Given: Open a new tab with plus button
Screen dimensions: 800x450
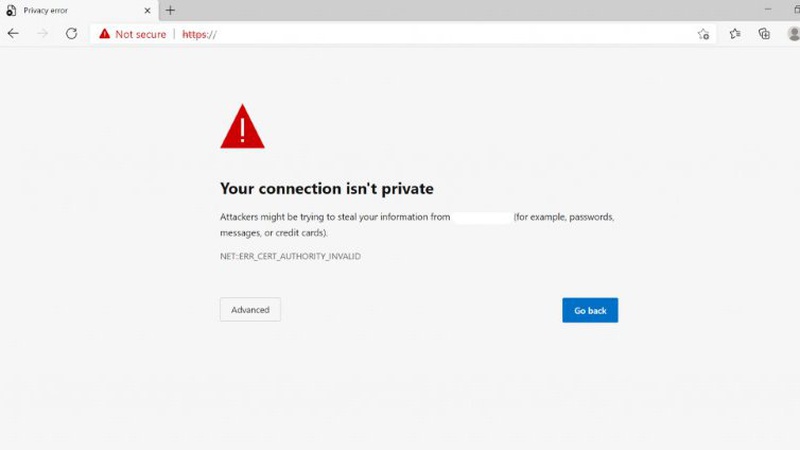Looking at the screenshot, I should tap(170, 10).
